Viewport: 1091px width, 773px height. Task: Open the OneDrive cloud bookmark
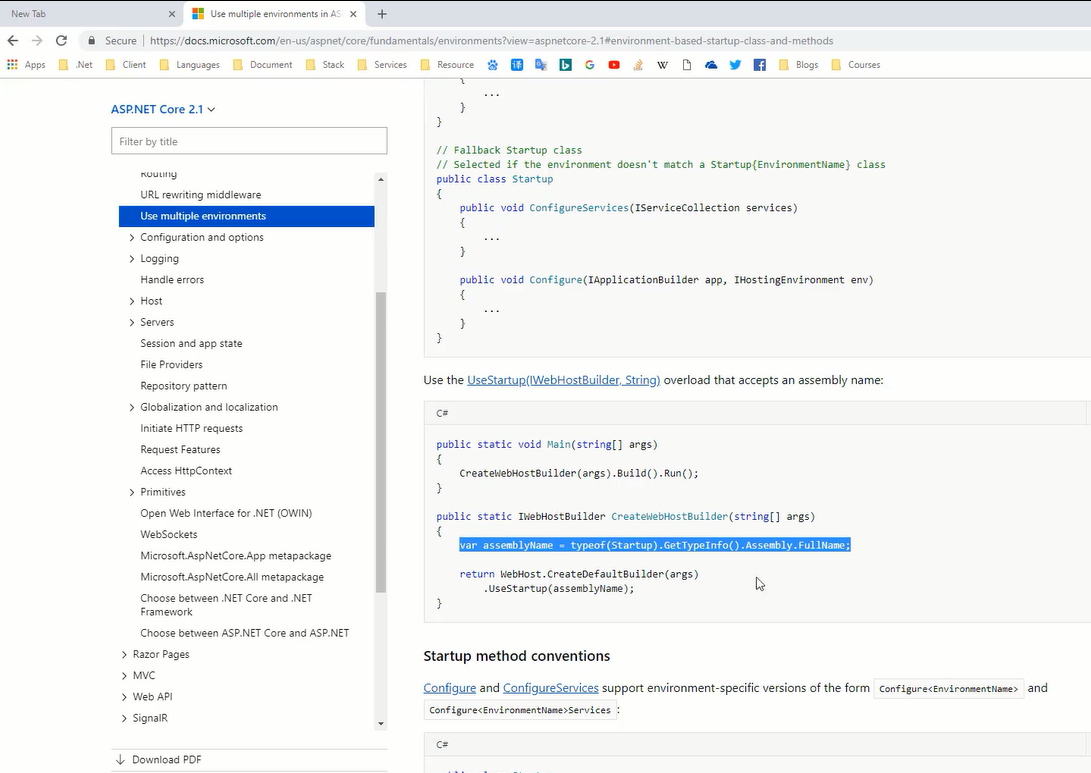click(711, 65)
